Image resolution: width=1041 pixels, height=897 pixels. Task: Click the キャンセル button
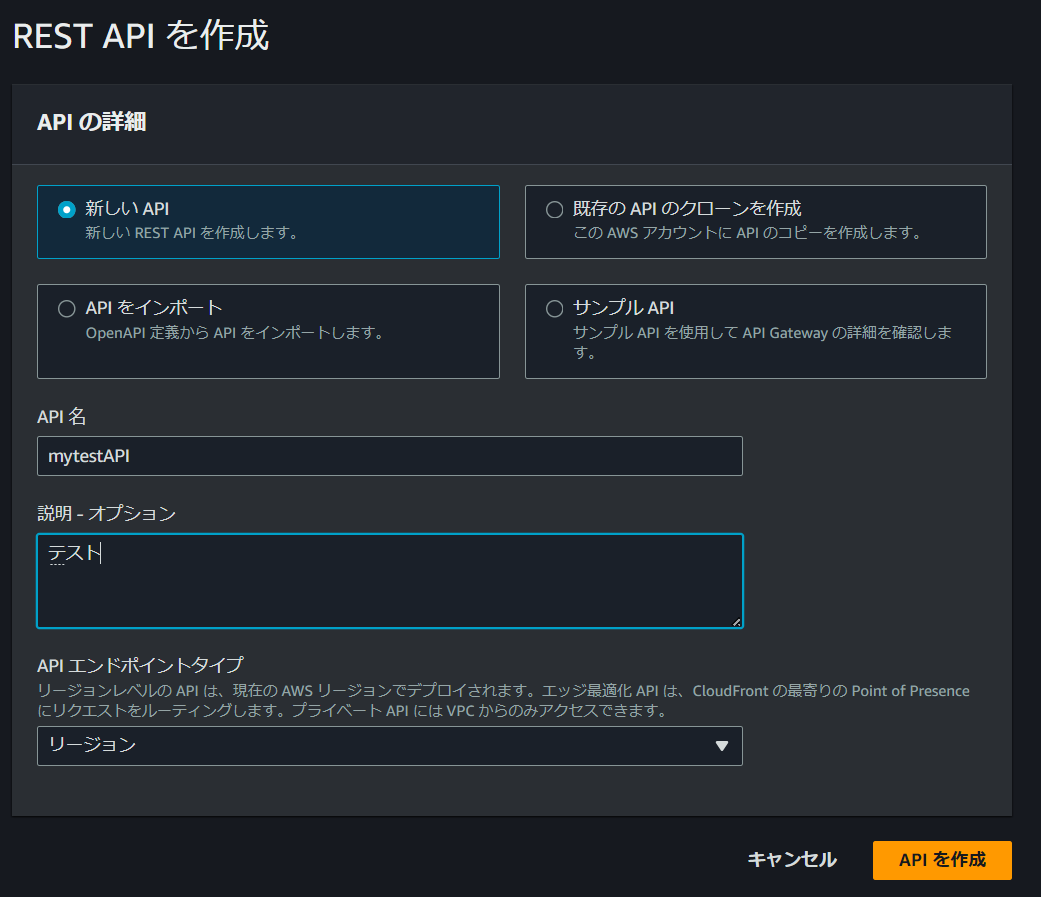(791, 860)
